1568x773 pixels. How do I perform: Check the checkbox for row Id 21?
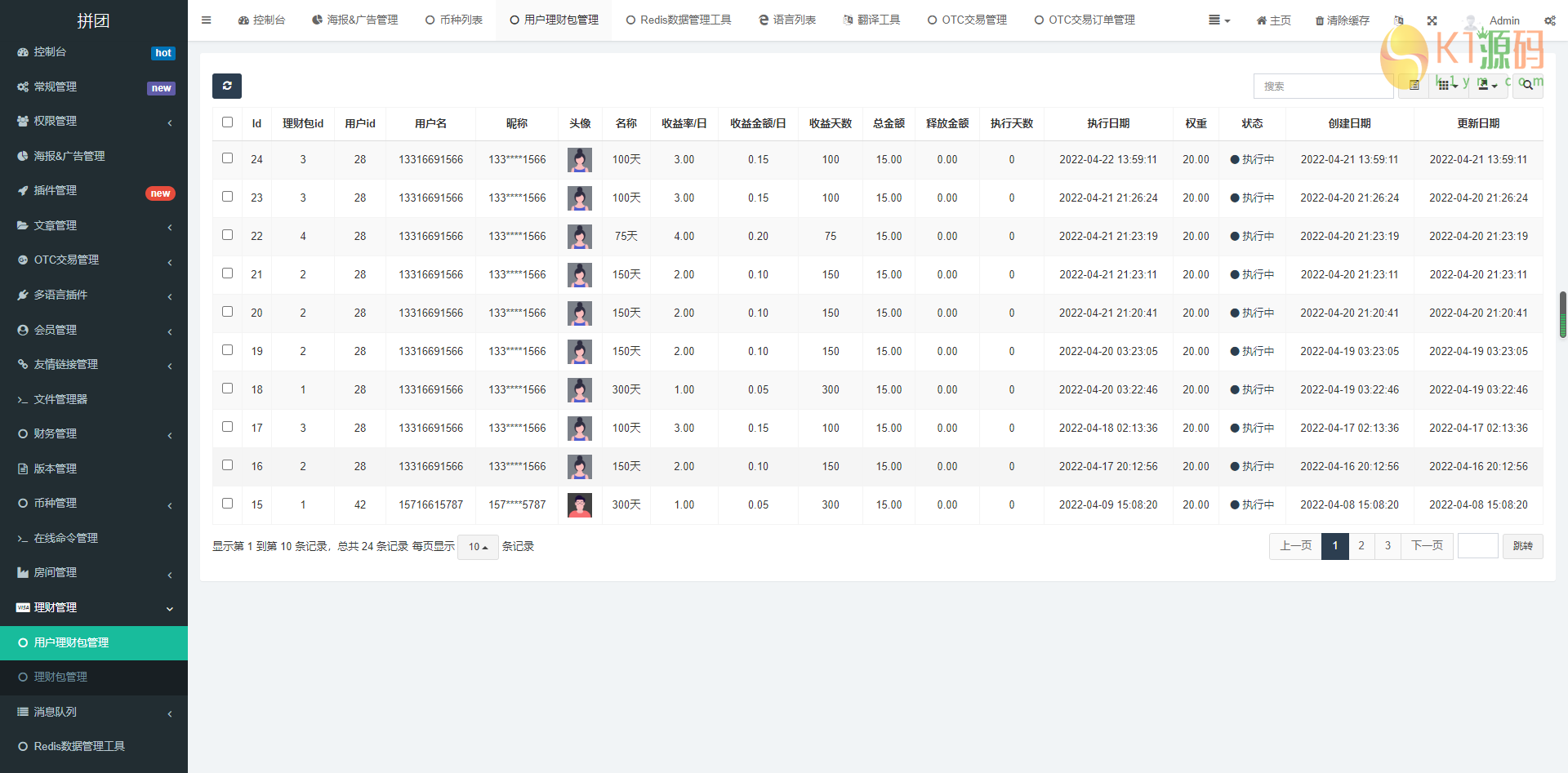click(227, 273)
